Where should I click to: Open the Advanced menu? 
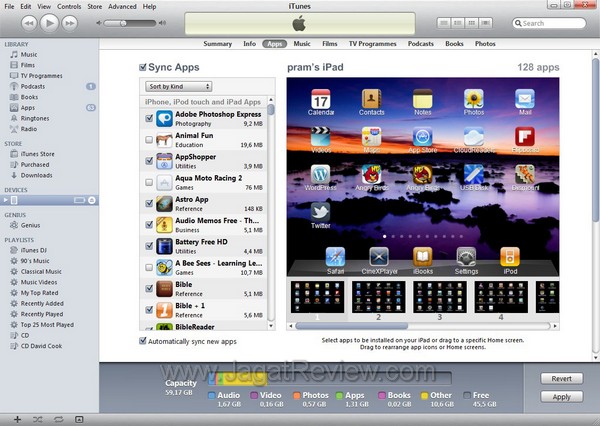[x=122, y=7]
